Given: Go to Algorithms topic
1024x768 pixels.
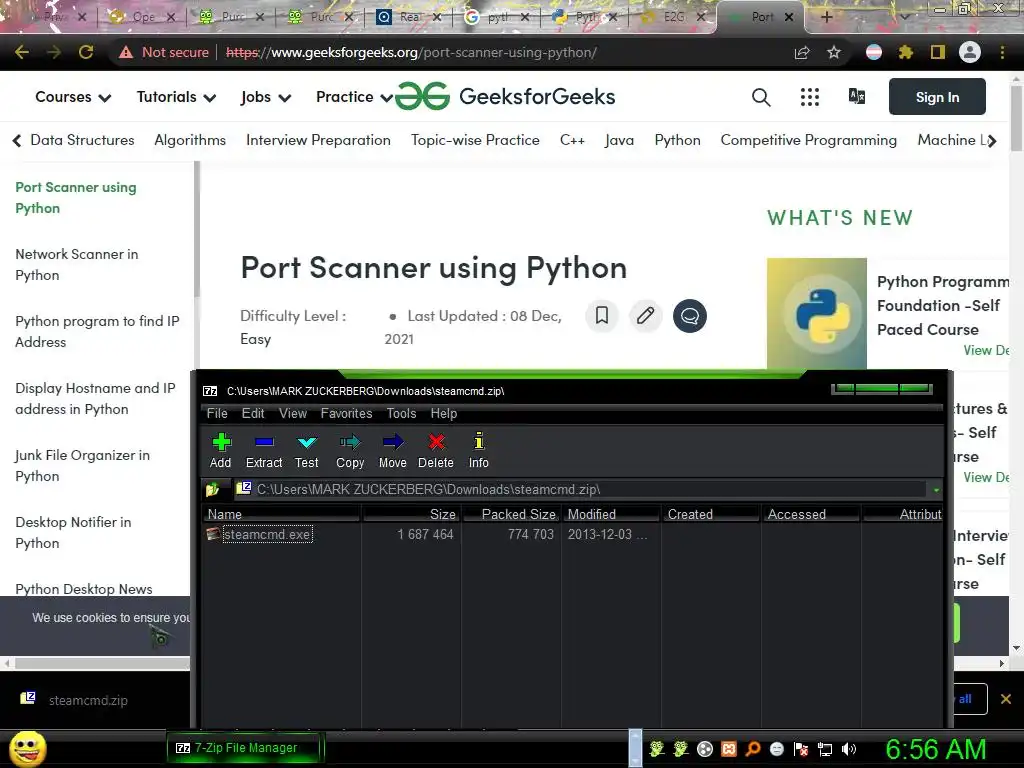Looking at the screenshot, I should [x=190, y=140].
